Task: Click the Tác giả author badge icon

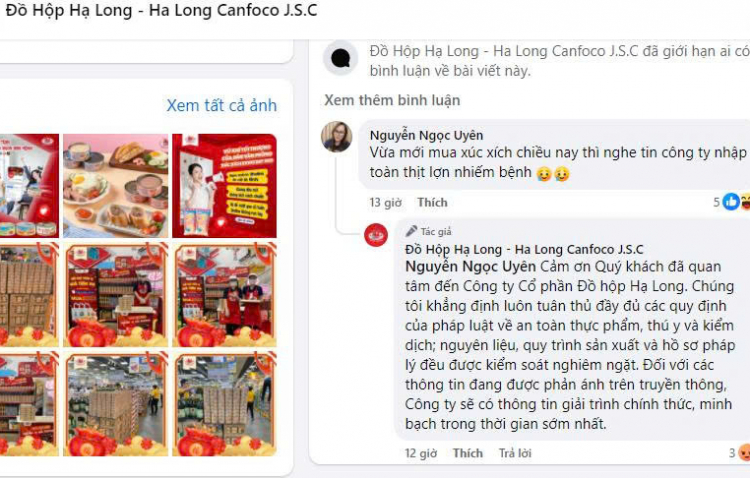Action: 411,231
